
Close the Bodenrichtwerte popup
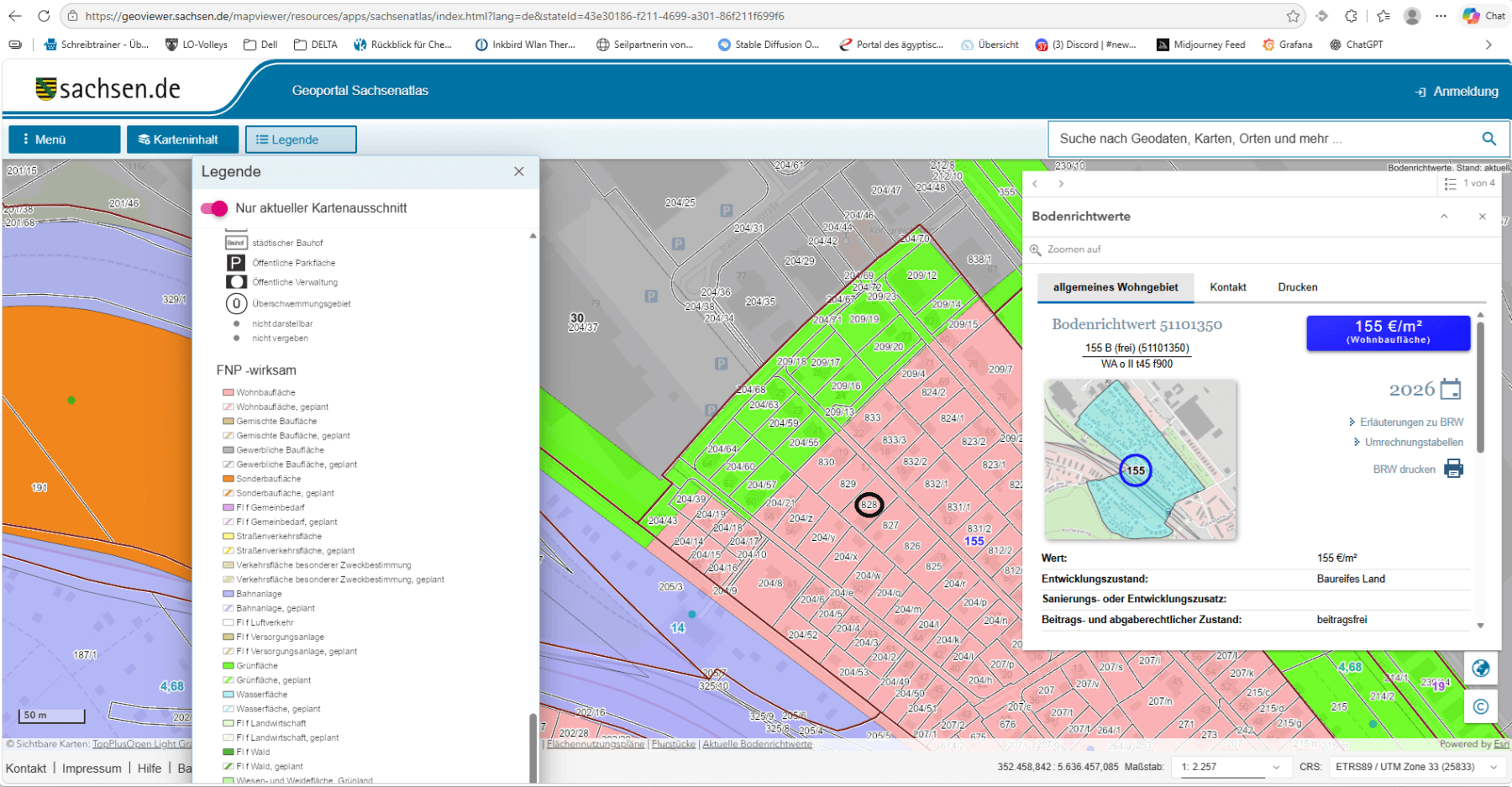[x=1483, y=217]
